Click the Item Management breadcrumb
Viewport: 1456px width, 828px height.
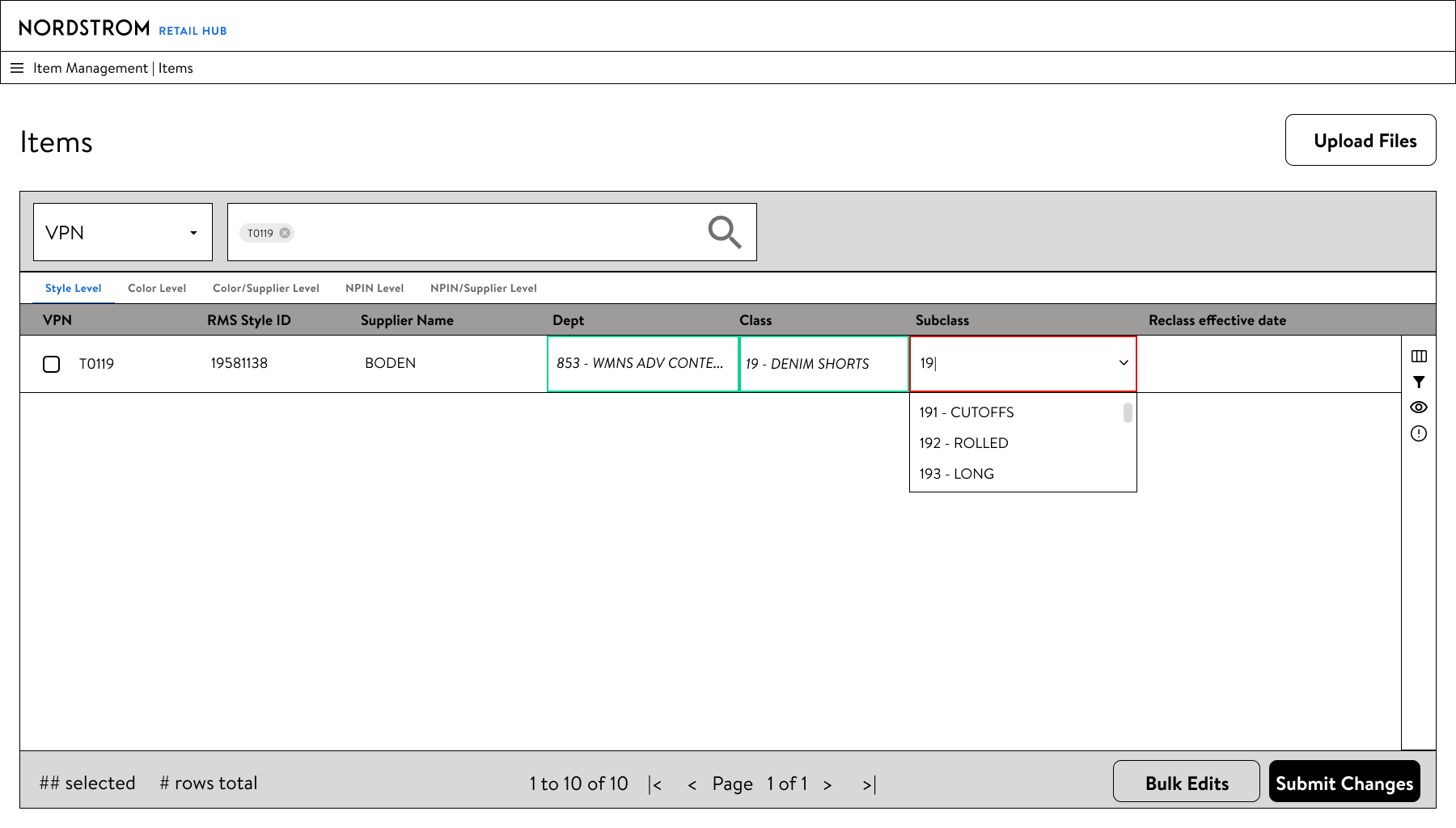(91, 68)
